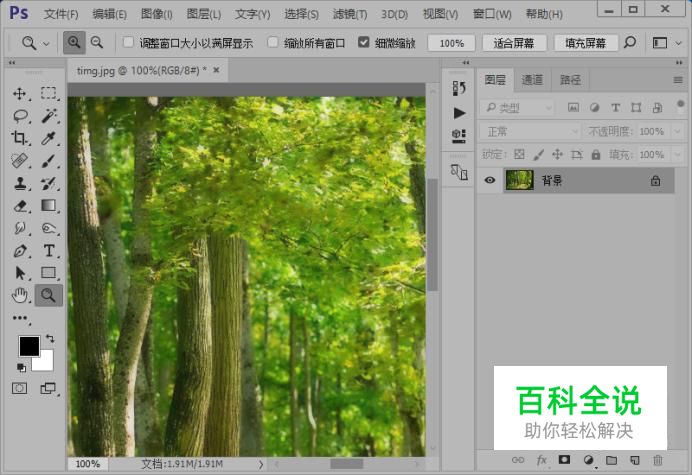Open the opacity dropdown arrow
The height and width of the screenshot is (475, 692).
click(x=678, y=132)
